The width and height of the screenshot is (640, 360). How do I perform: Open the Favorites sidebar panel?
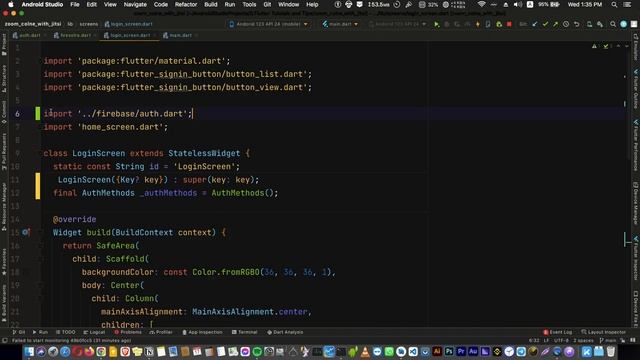(4, 262)
